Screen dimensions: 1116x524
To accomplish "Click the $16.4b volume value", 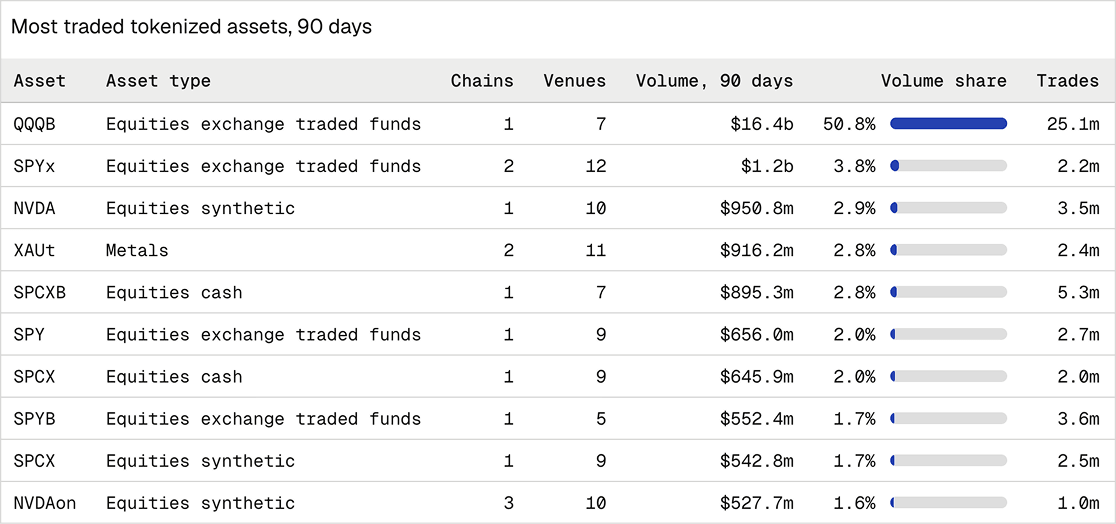I will (x=762, y=124).
